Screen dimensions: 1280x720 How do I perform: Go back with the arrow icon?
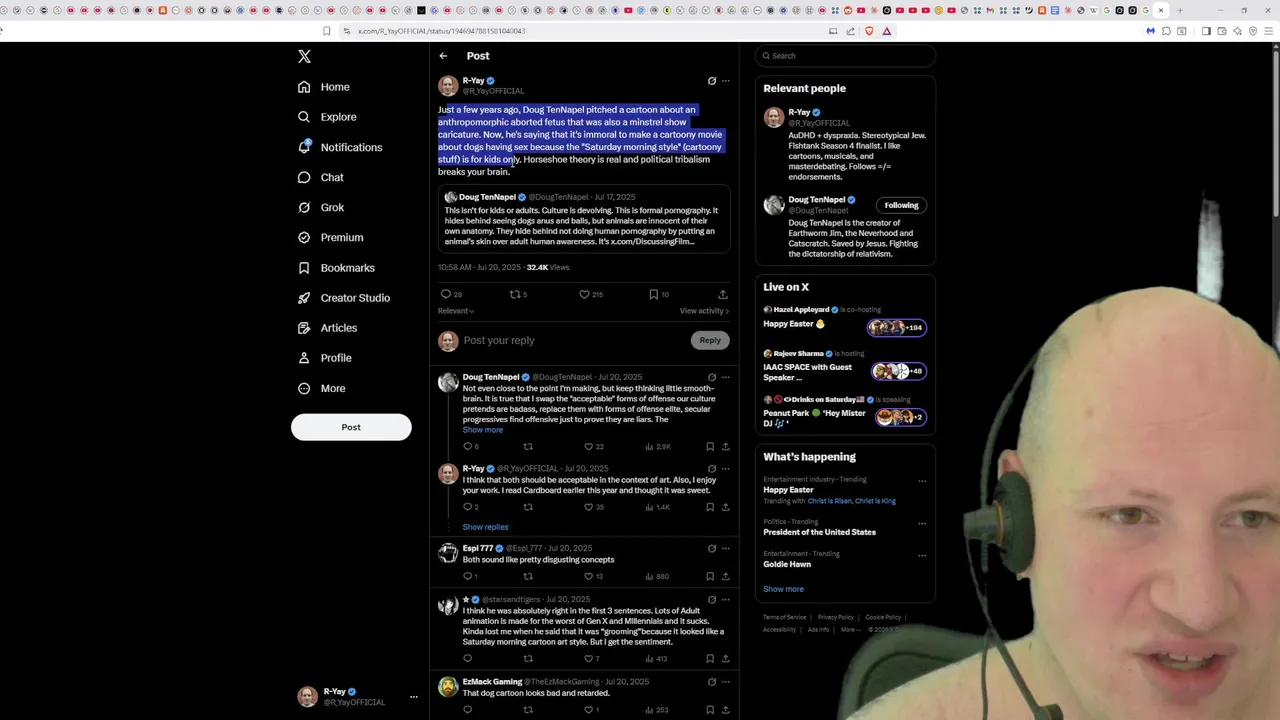pos(443,56)
